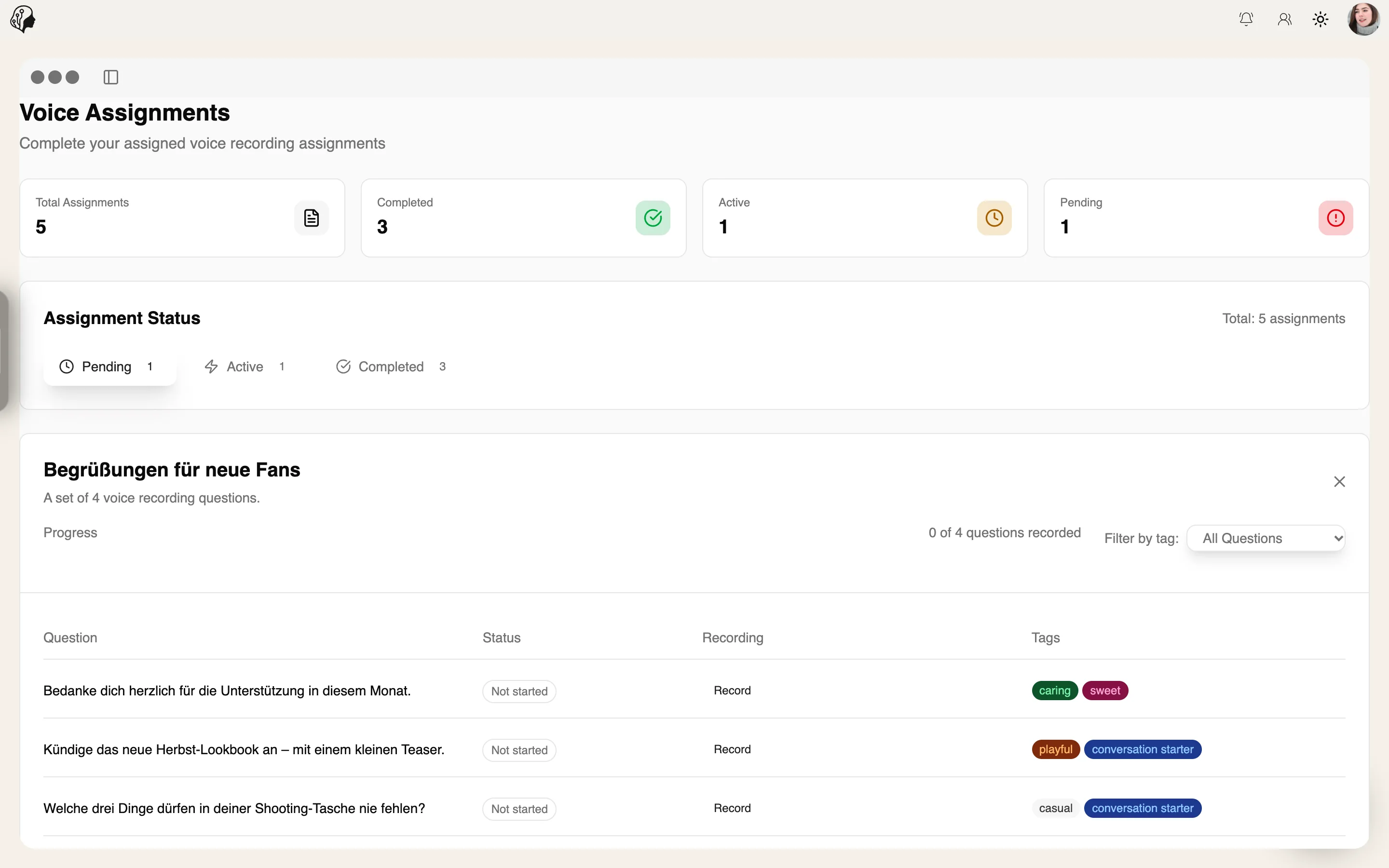The width and height of the screenshot is (1389, 868).
Task: Click Not started badge for Shooting-Tasche question
Action: click(519, 809)
